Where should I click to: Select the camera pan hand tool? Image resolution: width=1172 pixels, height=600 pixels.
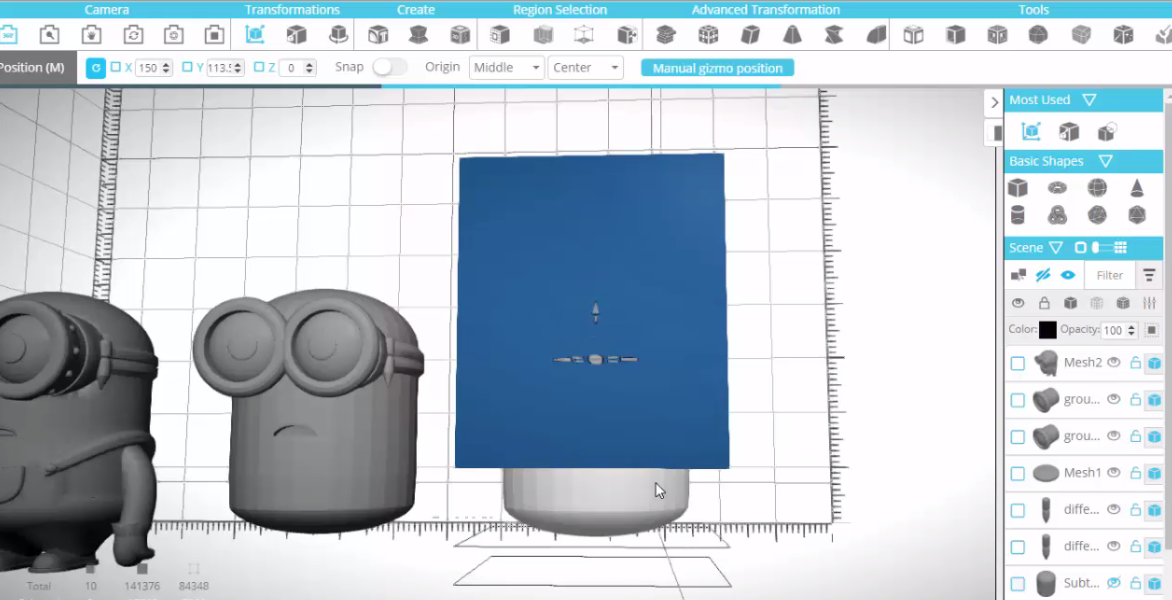click(91, 34)
